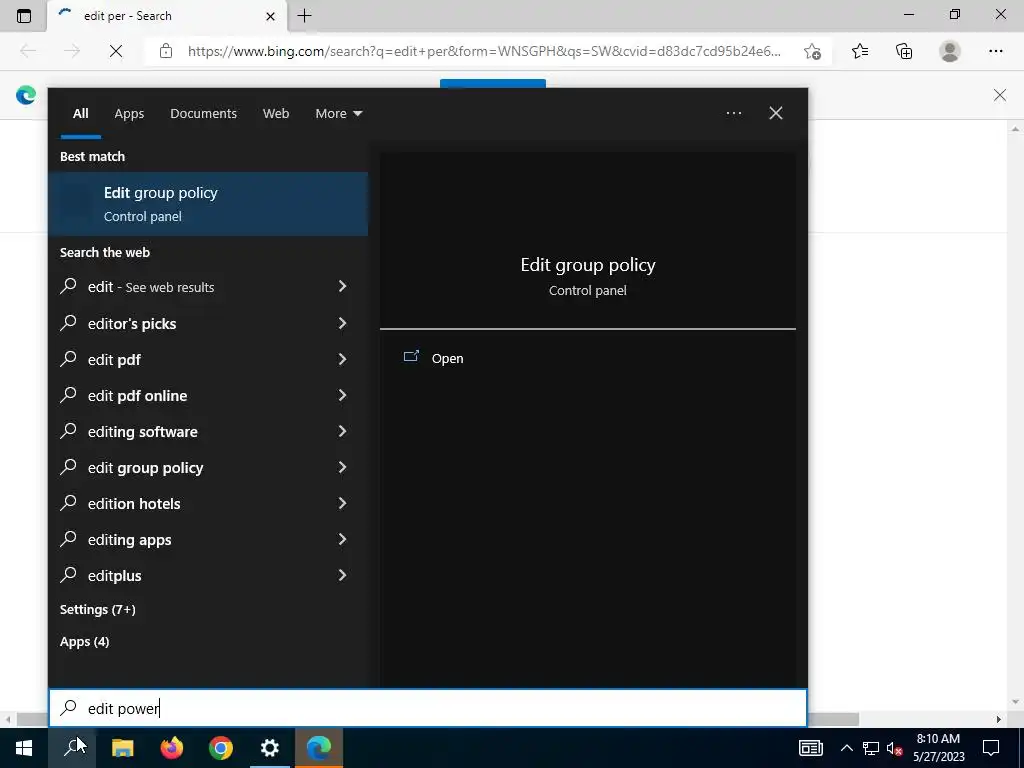Switch to the Web search tab
The width and height of the screenshot is (1024, 768).
[276, 113]
